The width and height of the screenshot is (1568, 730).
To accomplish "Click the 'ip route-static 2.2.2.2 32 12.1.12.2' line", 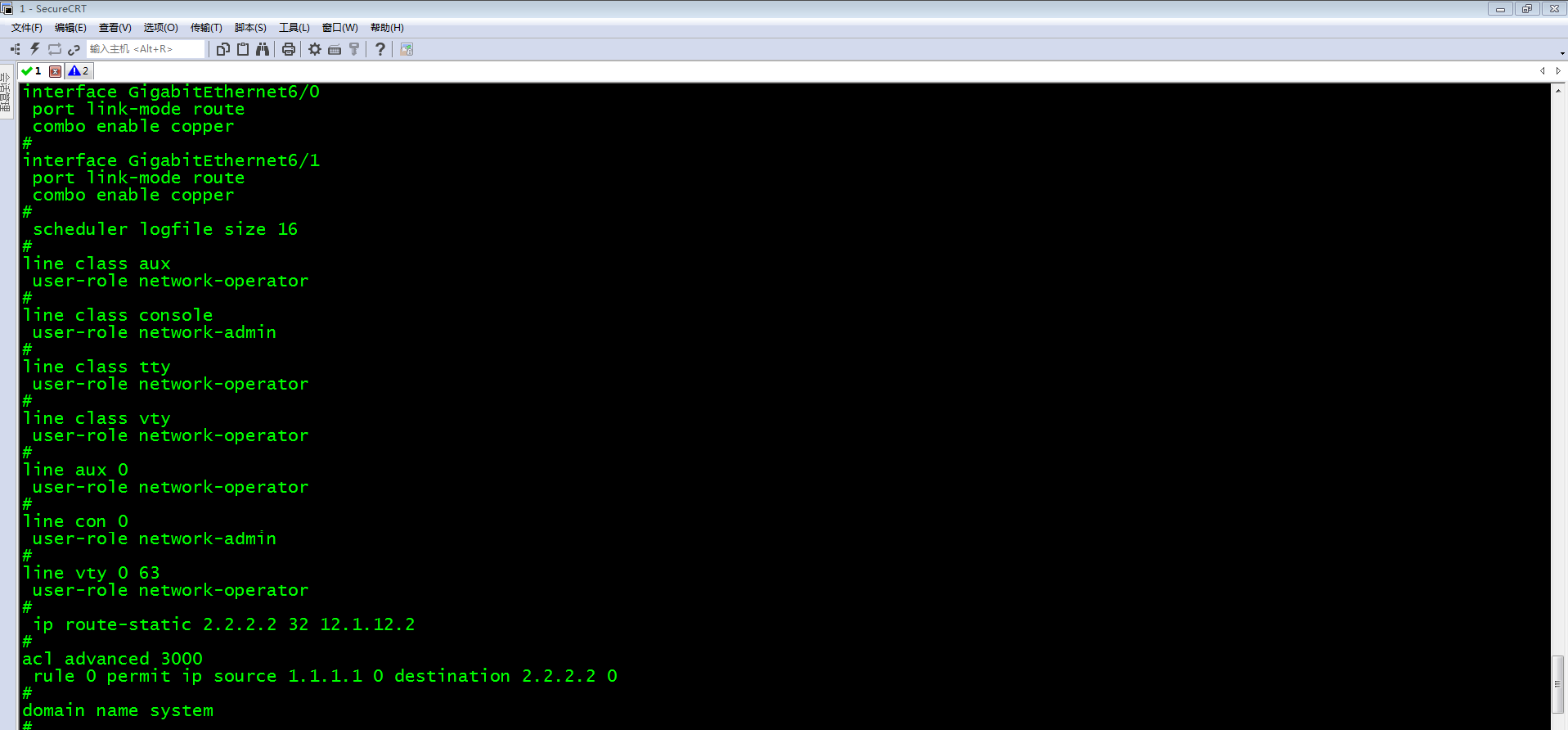I will [224, 624].
